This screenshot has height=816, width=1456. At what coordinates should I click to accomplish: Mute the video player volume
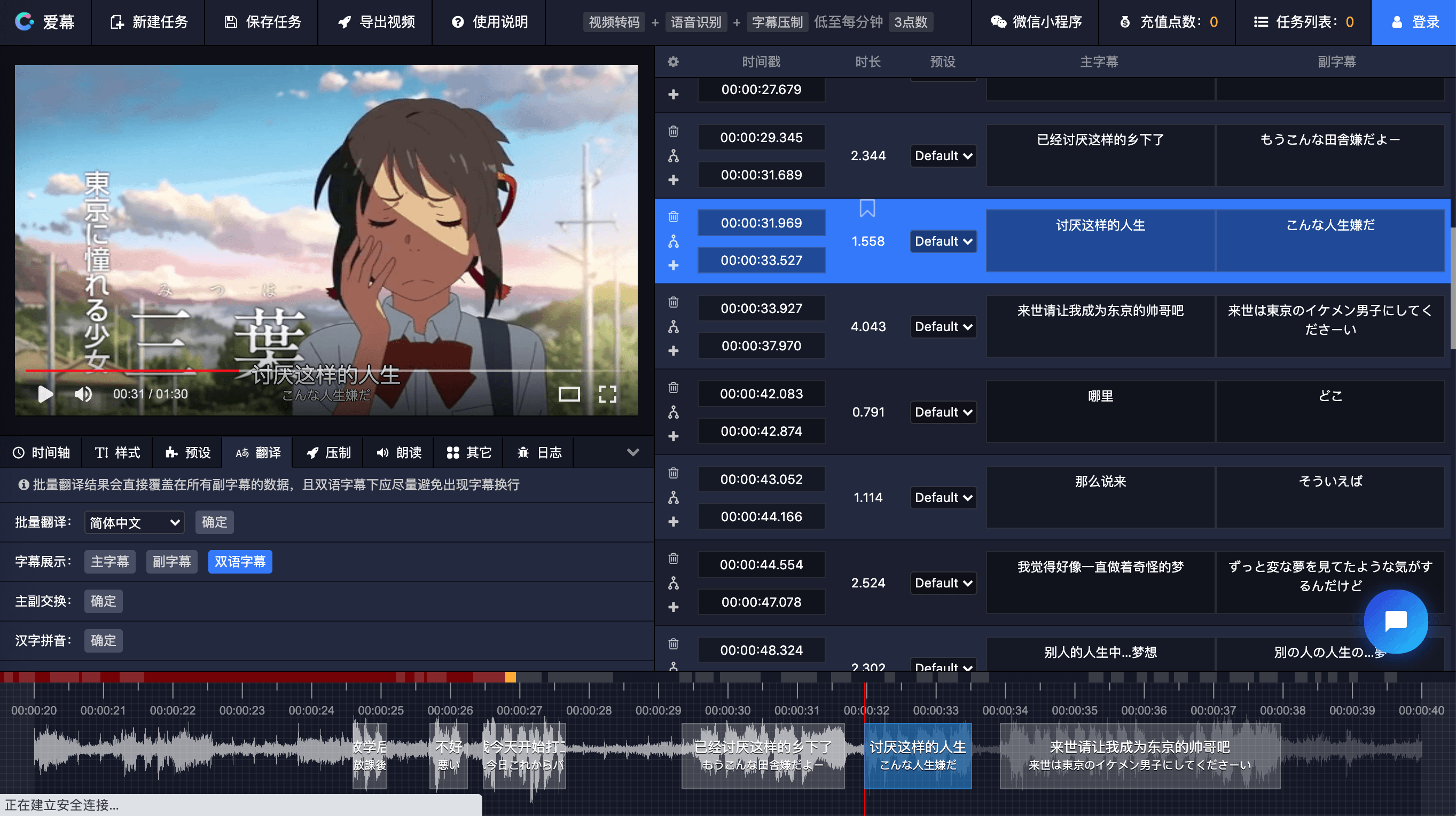tap(83, 394)
